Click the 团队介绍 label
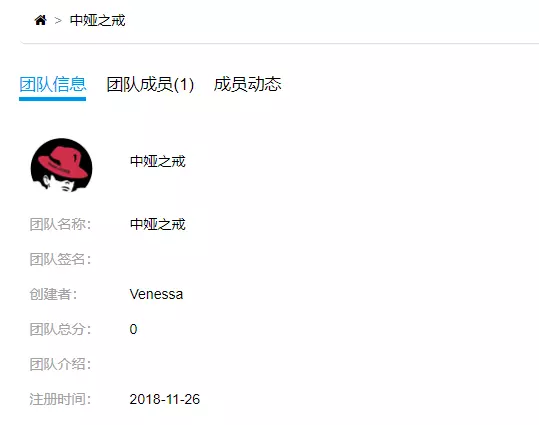 point(60,364)
